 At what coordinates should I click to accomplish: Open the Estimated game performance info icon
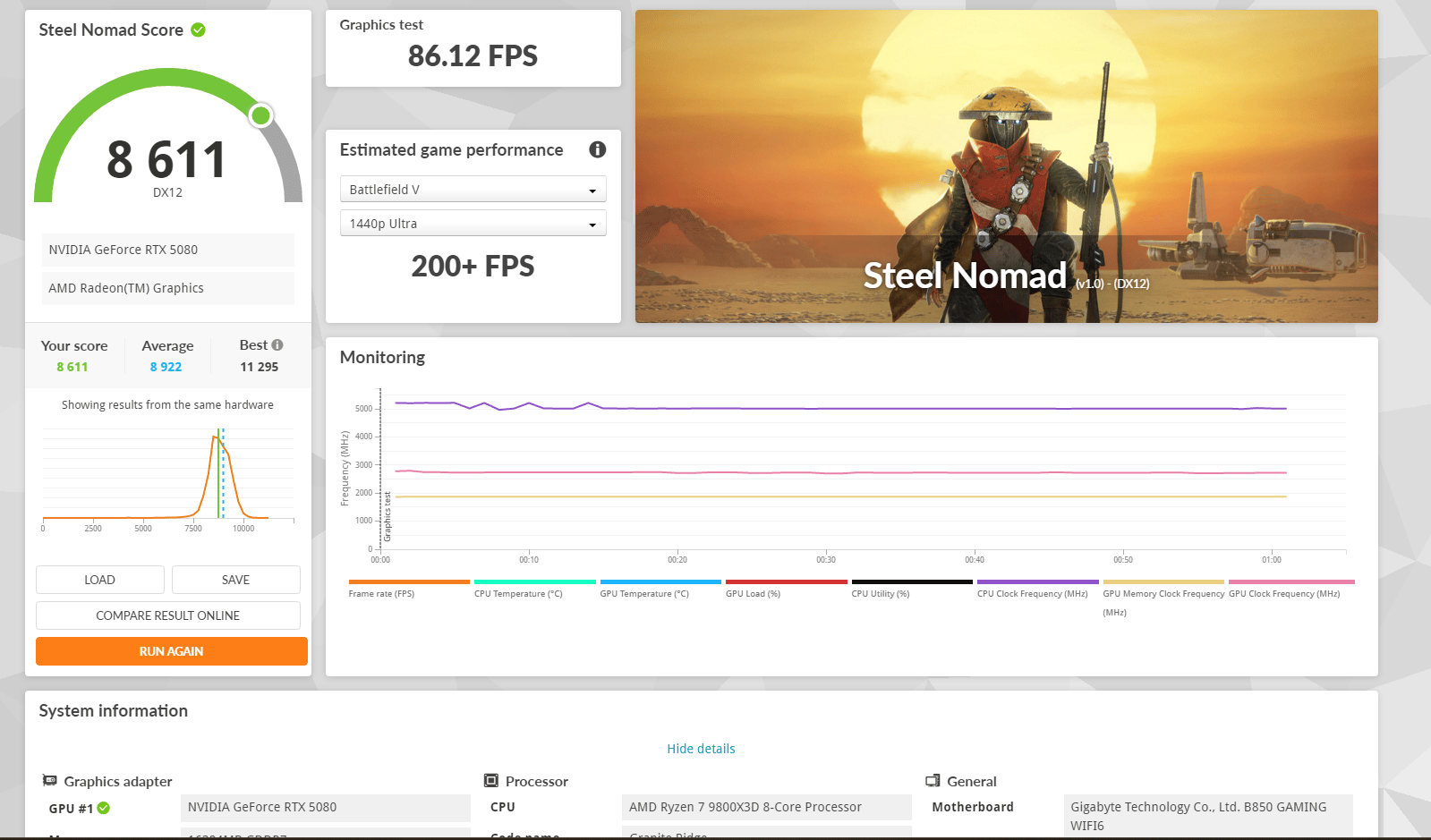[597, 149]
